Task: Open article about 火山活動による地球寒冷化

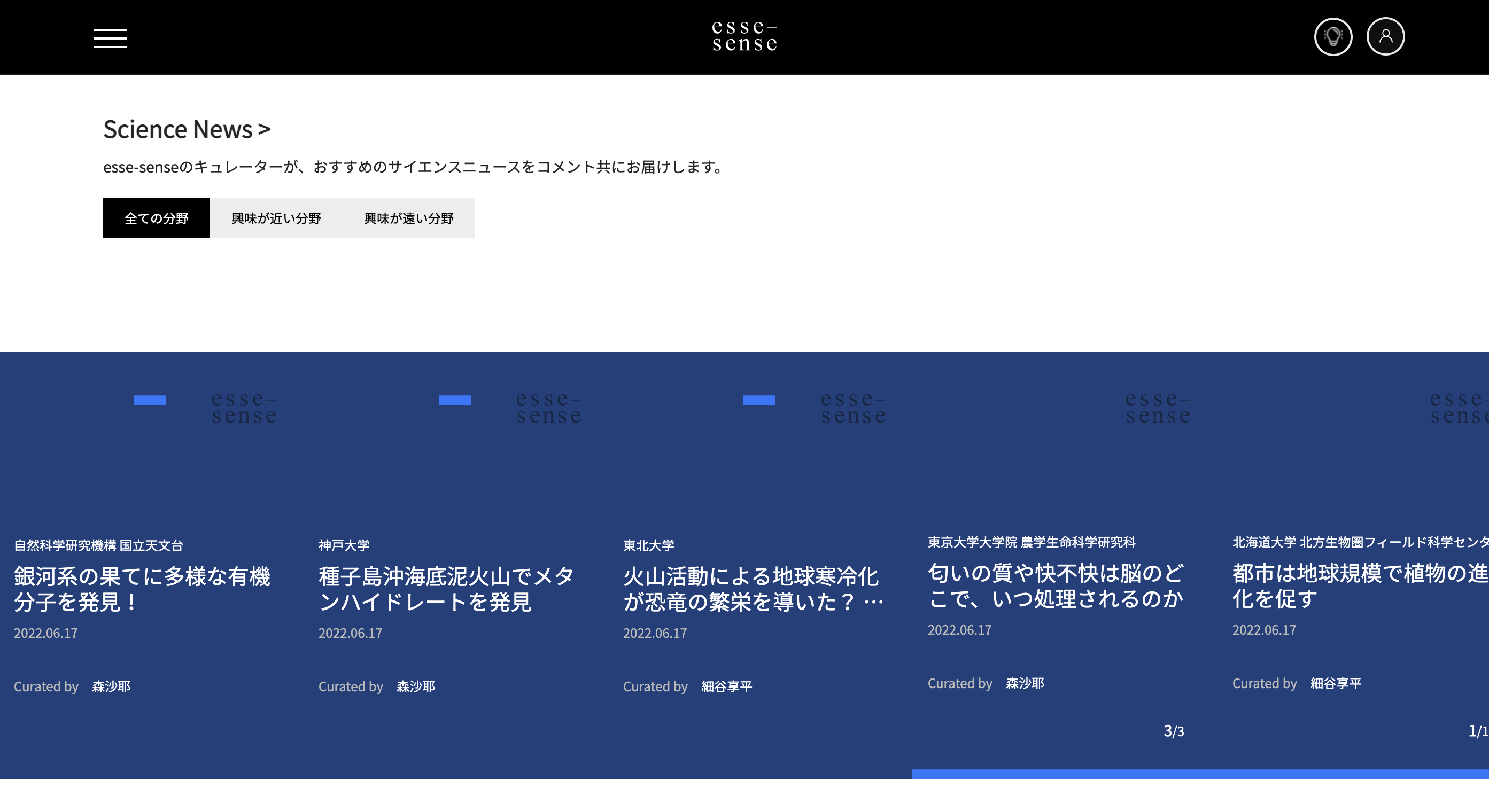Action: (751, 588)
